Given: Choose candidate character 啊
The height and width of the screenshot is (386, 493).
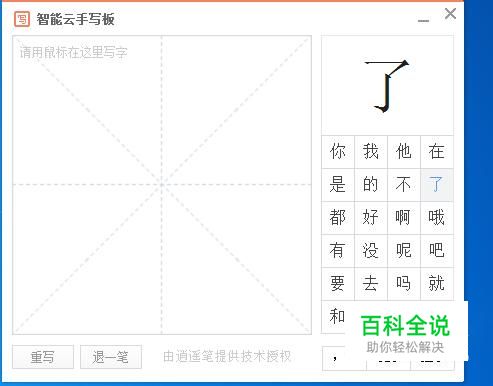Looking at the screenshot, I should pos(404,218).
